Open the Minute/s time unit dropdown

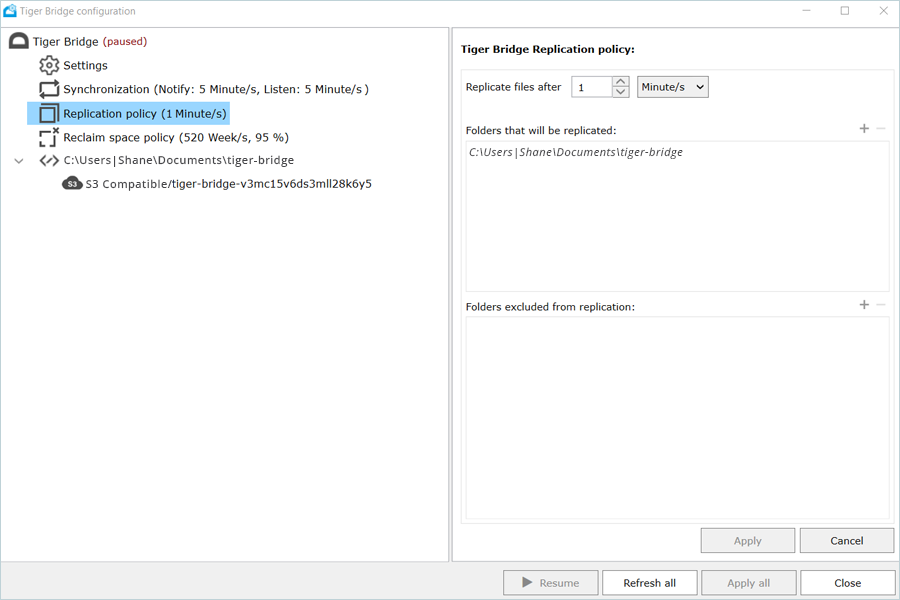pyautogui.click(x=672, y=87)
